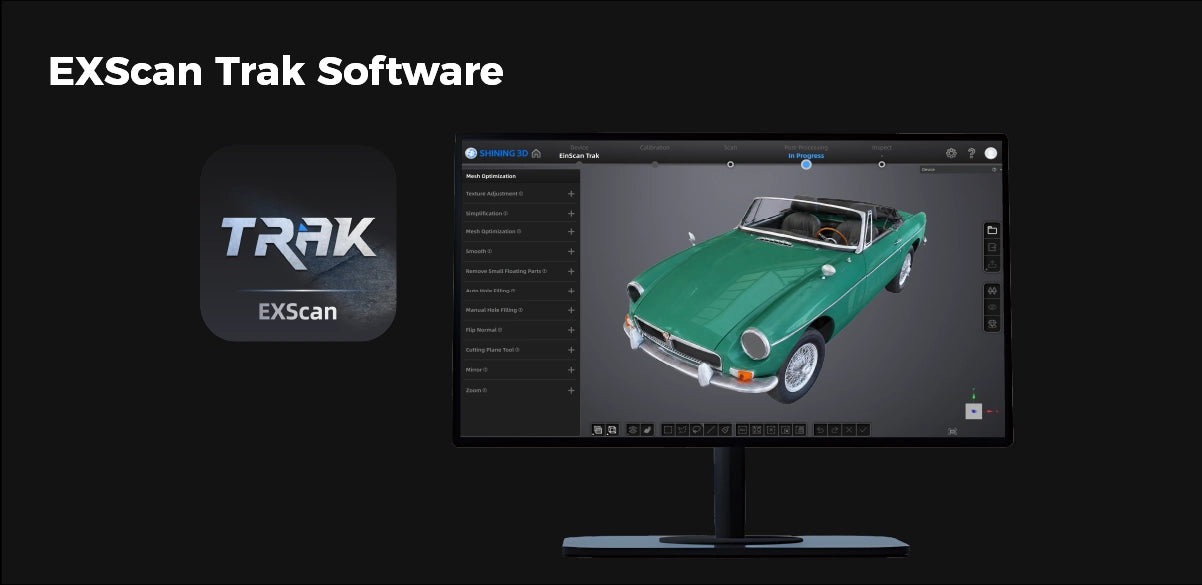The image size is (1202, 585).
Task: Expand Simplification with its plus
Action: (571, 213)
